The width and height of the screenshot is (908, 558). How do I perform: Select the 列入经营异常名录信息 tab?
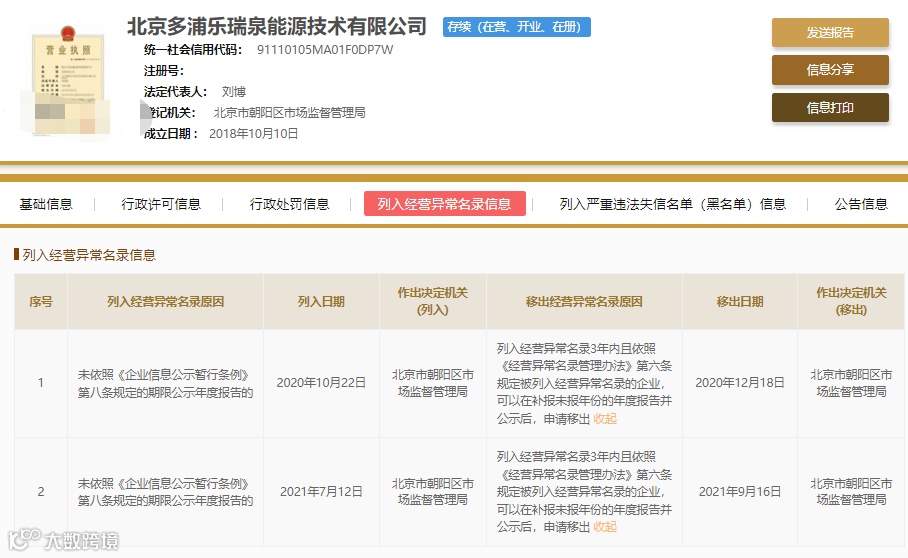pos(444,204)
